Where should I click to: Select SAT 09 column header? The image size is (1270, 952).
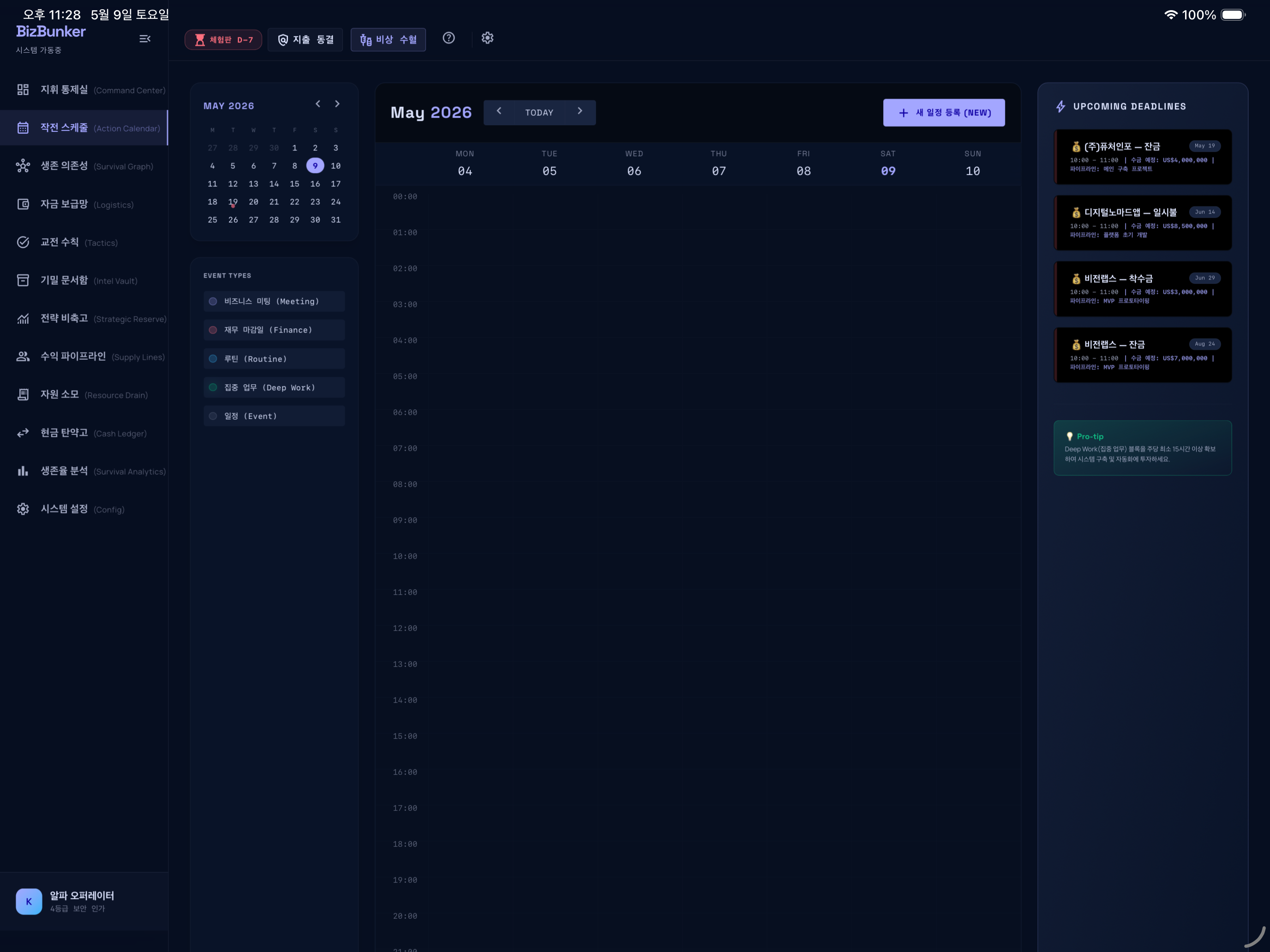(888, 164)
